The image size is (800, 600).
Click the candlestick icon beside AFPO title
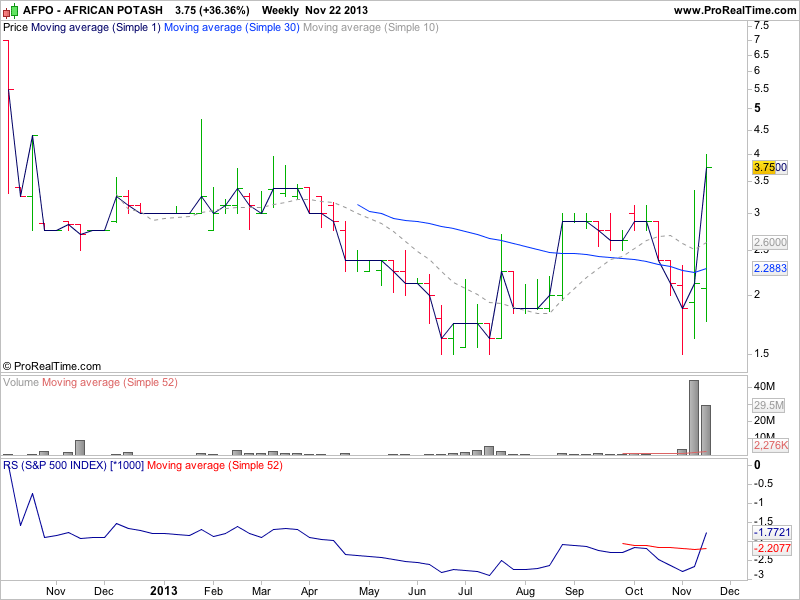(11, 10)
